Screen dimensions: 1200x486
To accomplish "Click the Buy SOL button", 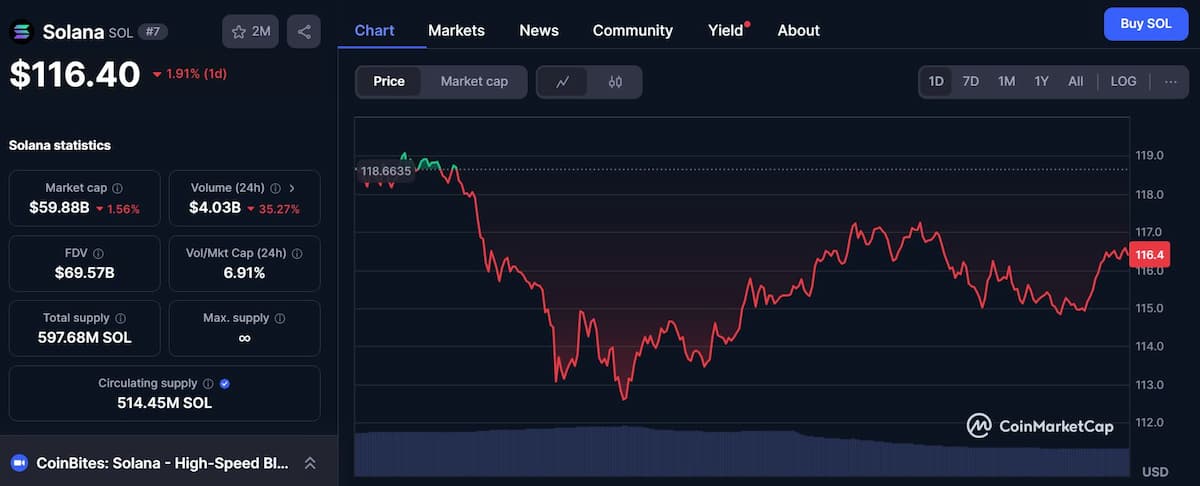I will point(1145,23).
